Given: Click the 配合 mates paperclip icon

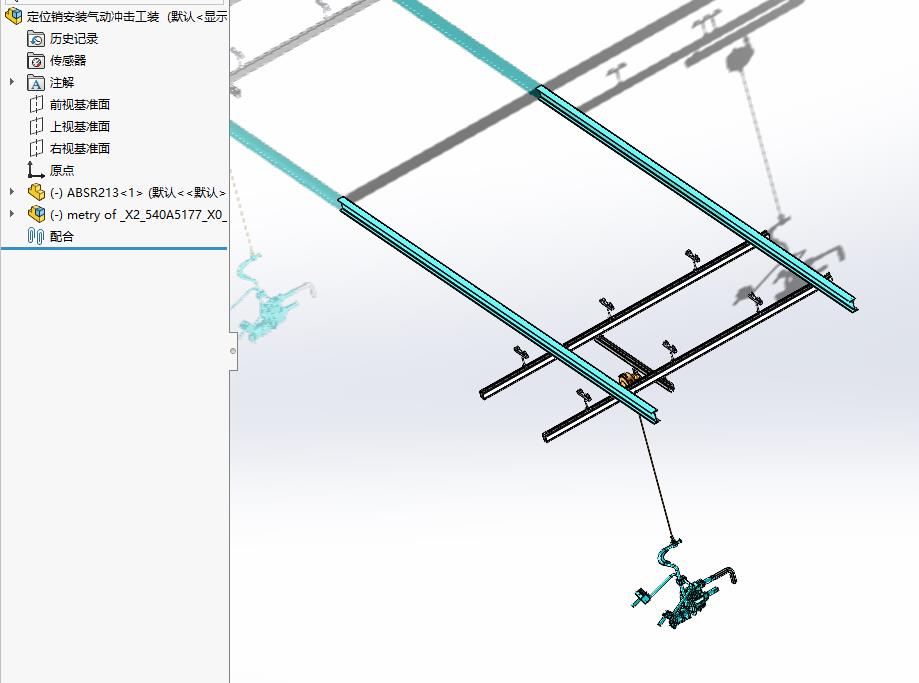Looking at the screenshot, I should click(36, 236).
